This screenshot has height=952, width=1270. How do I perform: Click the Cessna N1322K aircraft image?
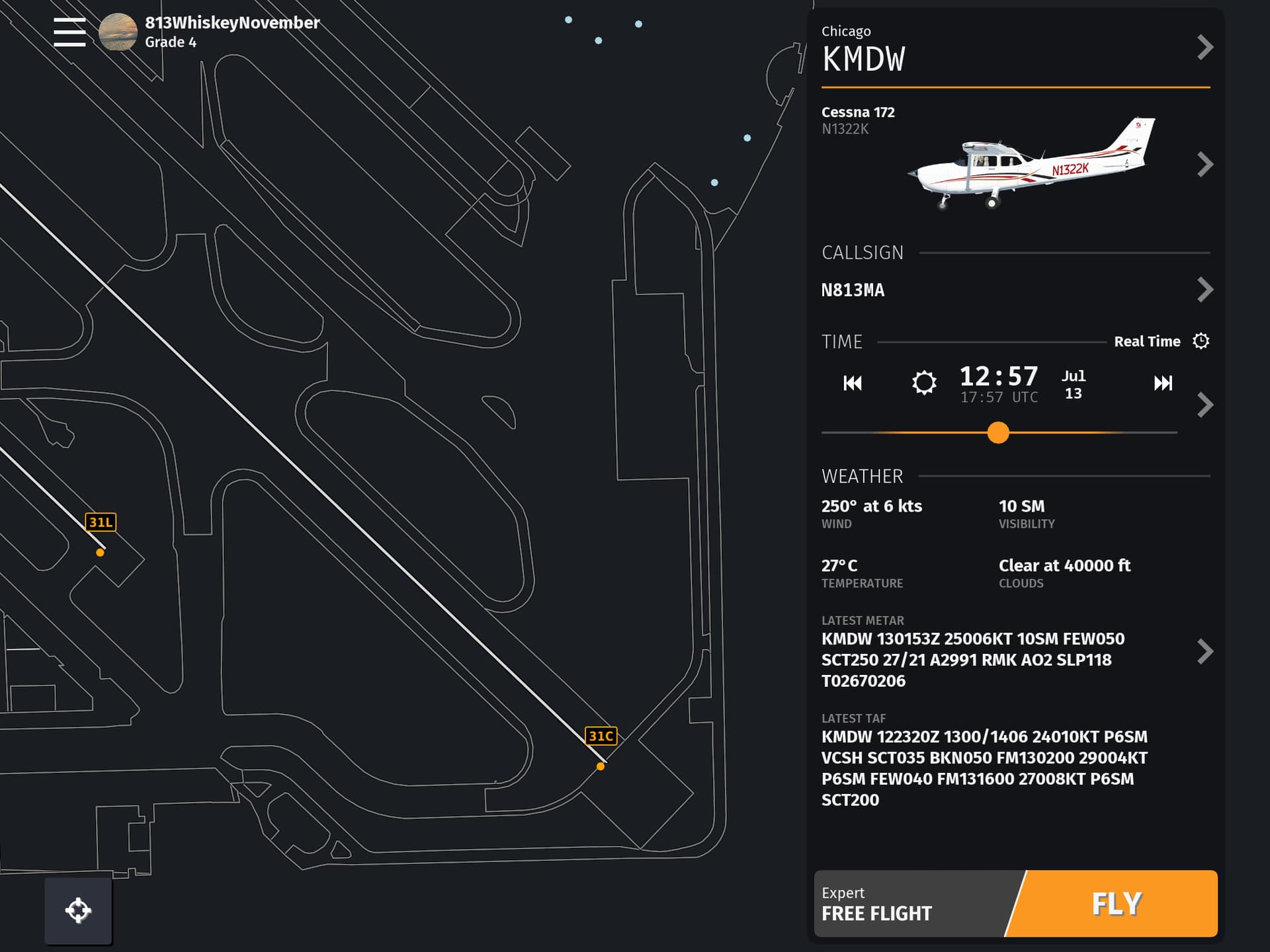click(x=1032, y=164)
